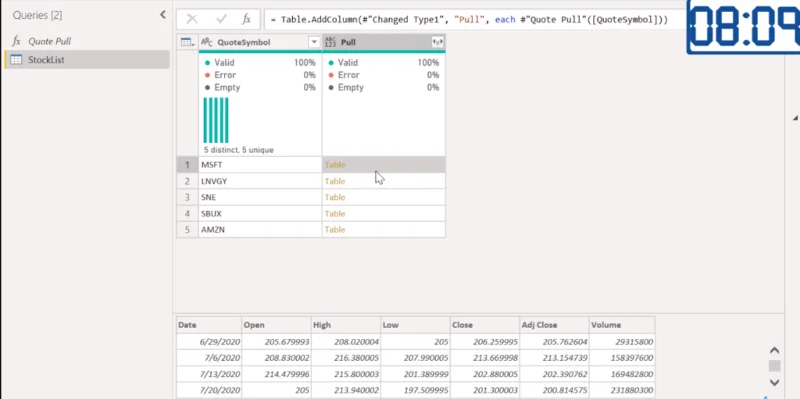Open the table options icon at grid corner
800x399 pixels.
click(188, 42)
